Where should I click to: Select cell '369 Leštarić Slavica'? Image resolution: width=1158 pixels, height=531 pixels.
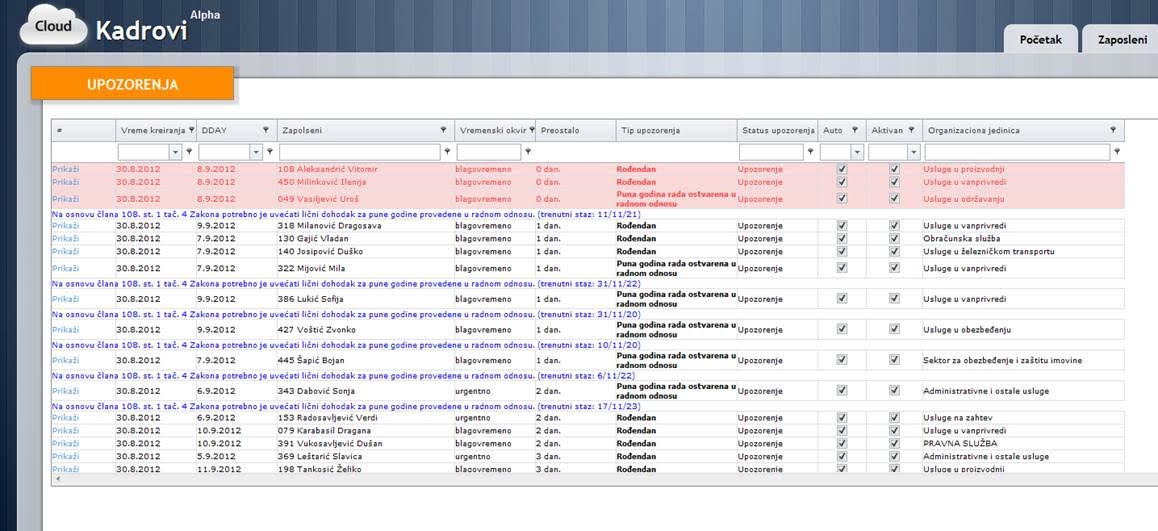[x=366, y=456]
